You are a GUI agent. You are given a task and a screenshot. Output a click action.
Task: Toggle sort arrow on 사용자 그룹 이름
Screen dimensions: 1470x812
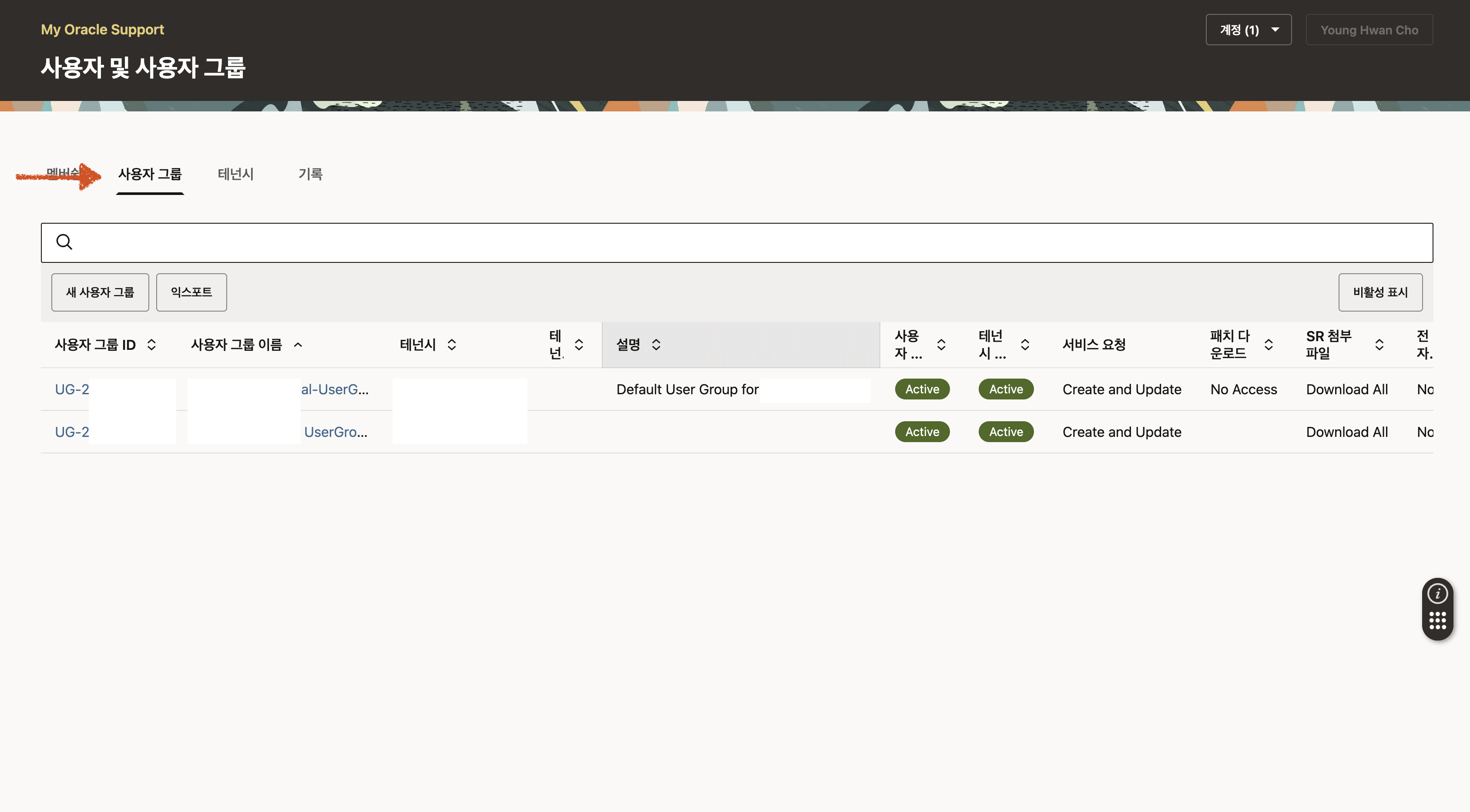[298, 345]
